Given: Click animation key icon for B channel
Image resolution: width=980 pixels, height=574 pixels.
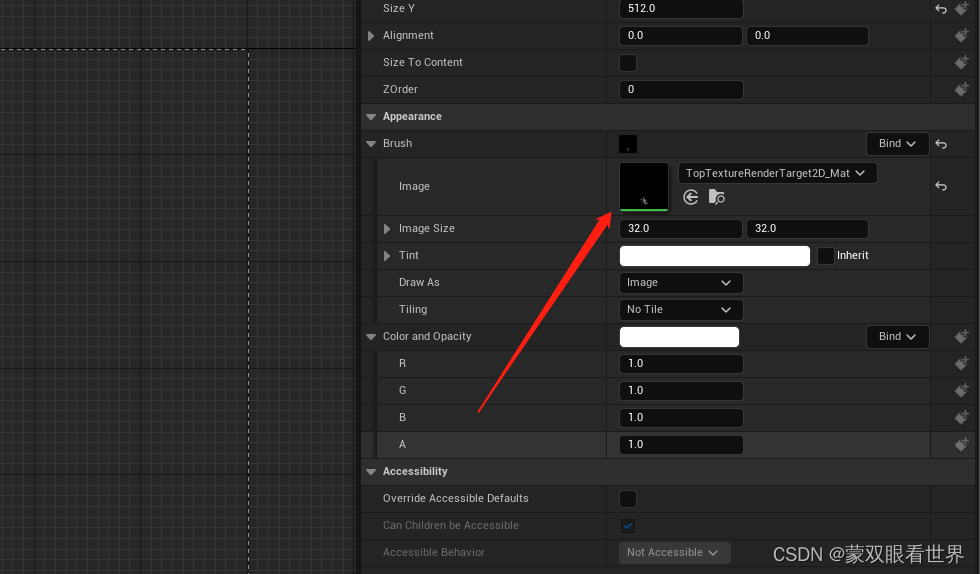Looking at the screenshot, I should [x=961, y=417].
